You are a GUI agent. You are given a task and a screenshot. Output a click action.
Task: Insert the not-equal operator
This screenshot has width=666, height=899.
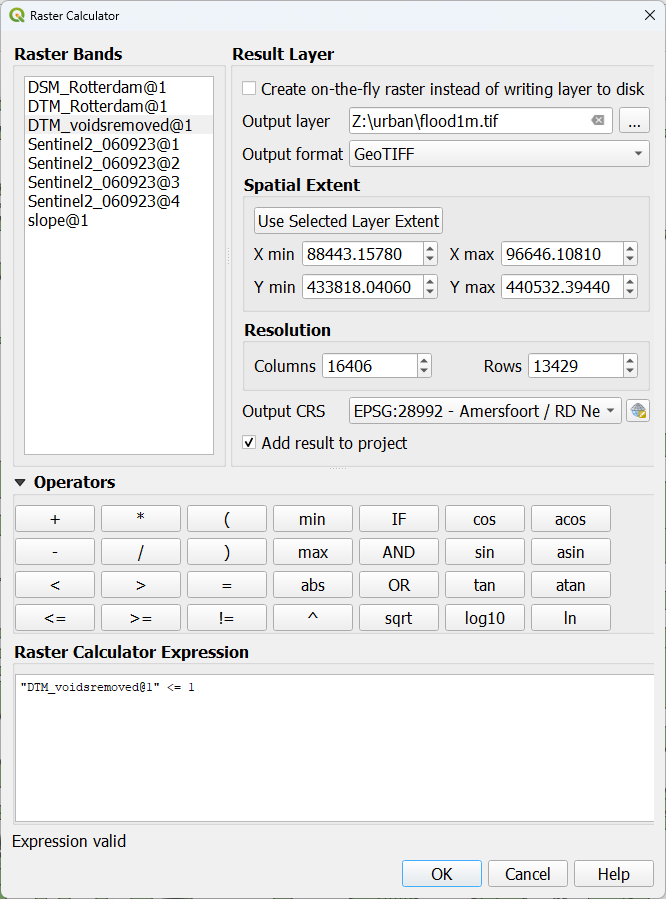226,618
